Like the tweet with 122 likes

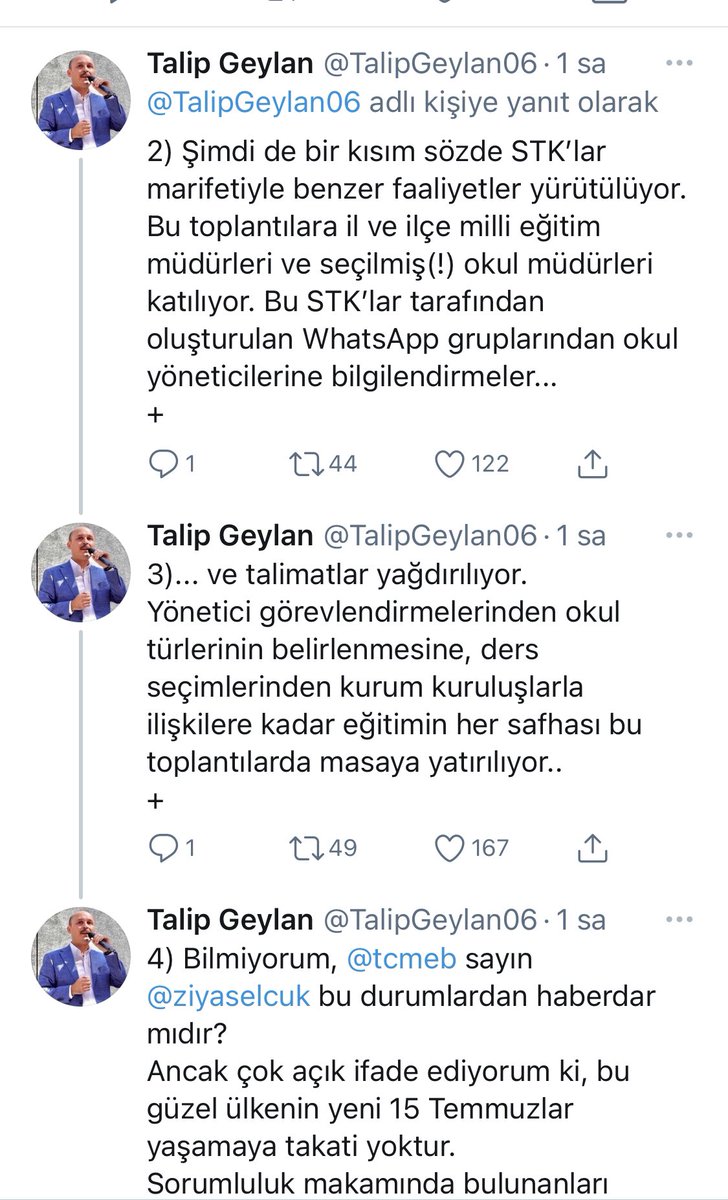click(x=451, y=464)
